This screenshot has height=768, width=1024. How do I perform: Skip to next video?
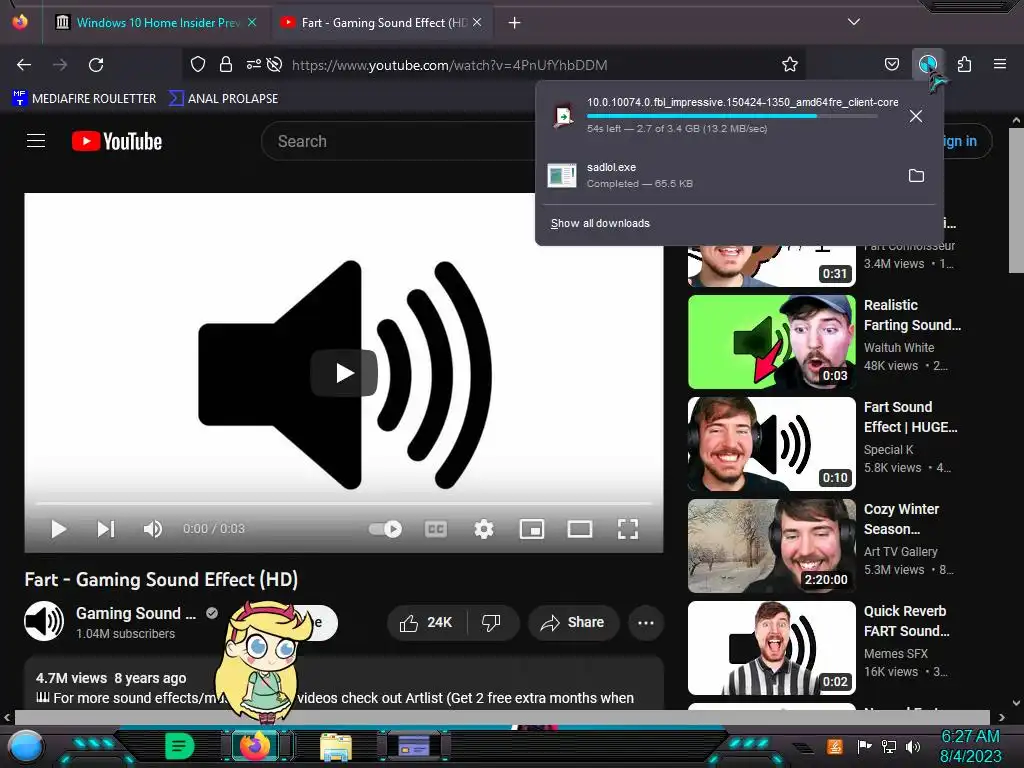106,529
